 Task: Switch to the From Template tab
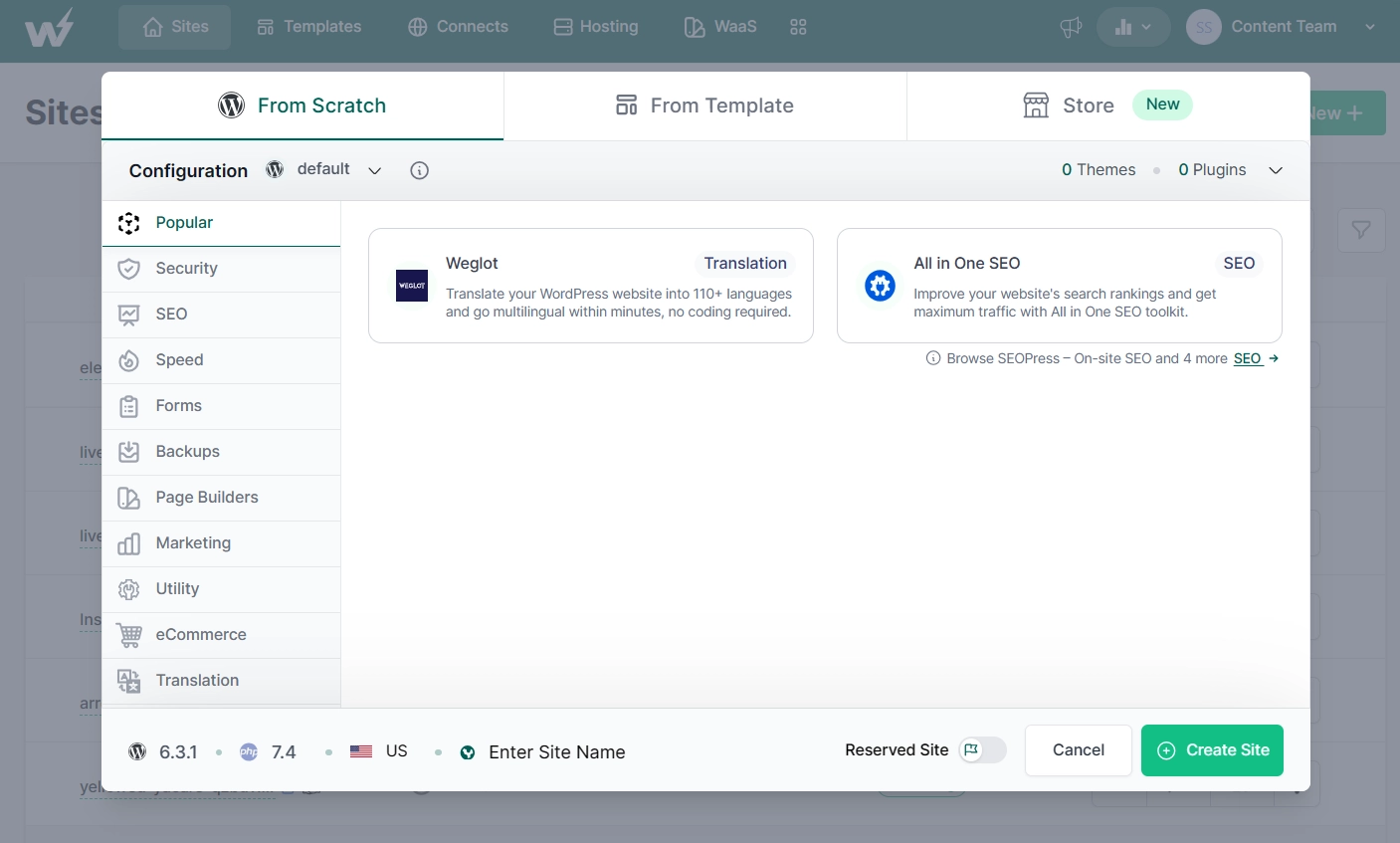pos(704,105)
